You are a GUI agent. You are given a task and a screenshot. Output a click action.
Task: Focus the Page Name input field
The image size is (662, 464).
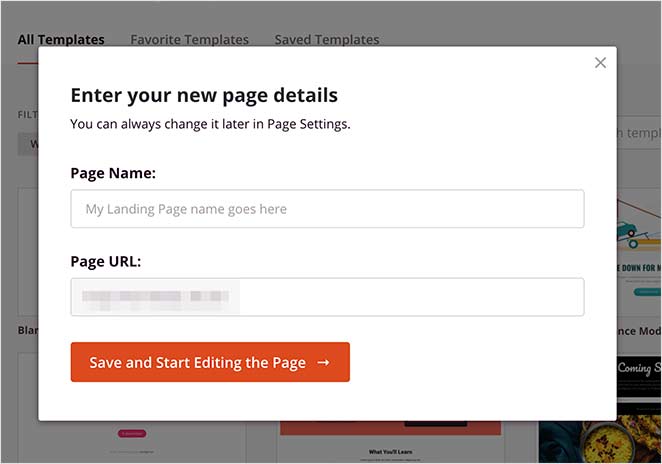pyautogui.click(x=327, y=209)
